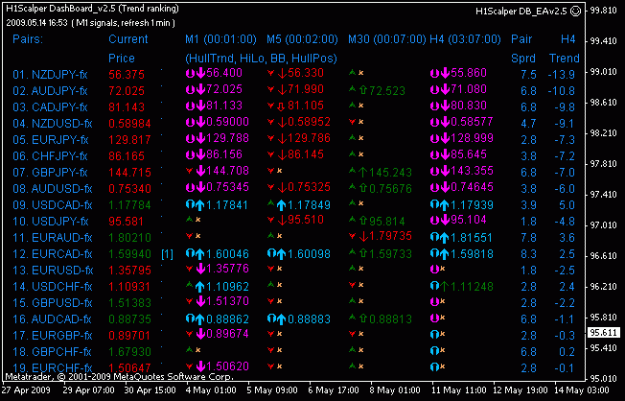Click current price 129.817

(x=130, y=140)
